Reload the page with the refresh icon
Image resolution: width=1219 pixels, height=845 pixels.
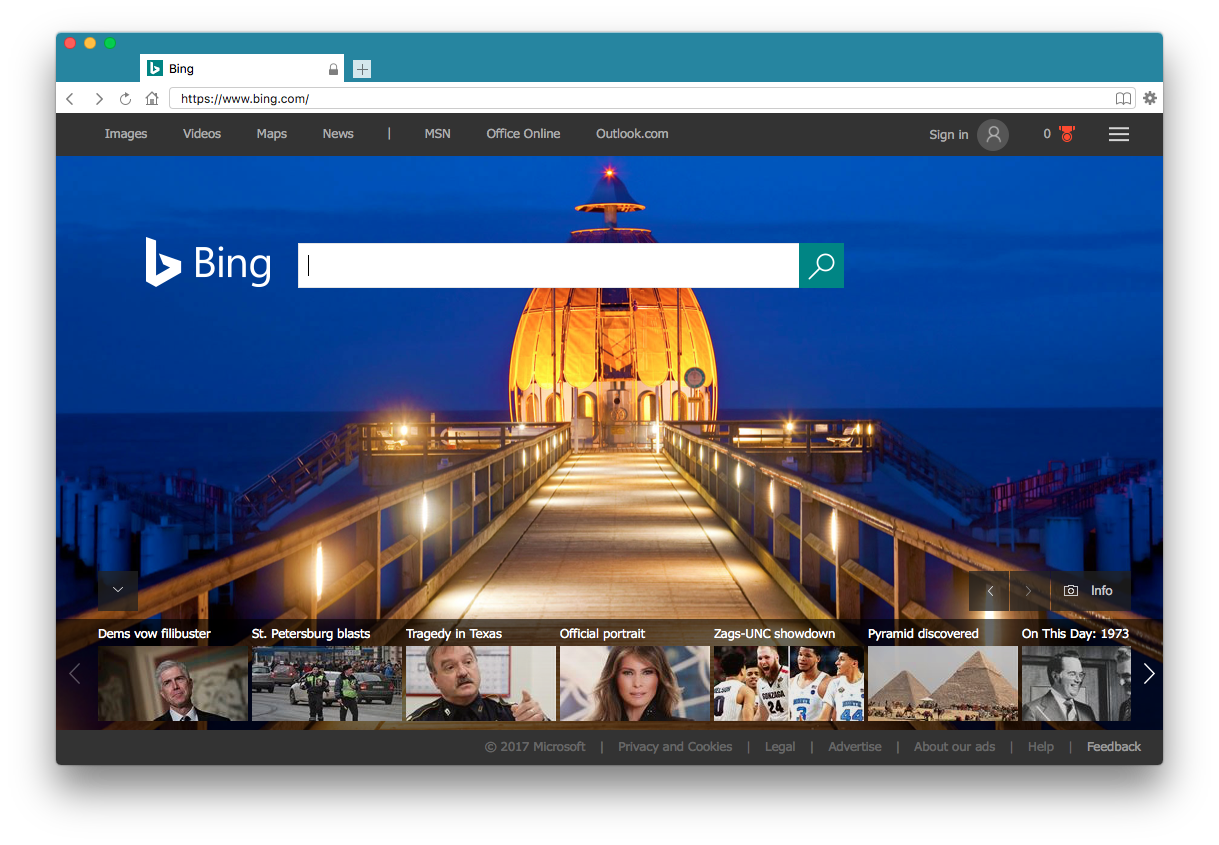[x=125, y=98]
